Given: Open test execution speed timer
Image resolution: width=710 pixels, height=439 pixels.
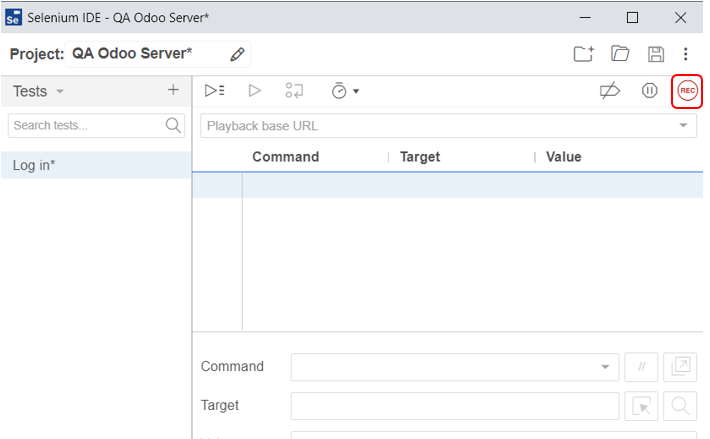Looking at the screenshot, I should click(x=345, y=91).
